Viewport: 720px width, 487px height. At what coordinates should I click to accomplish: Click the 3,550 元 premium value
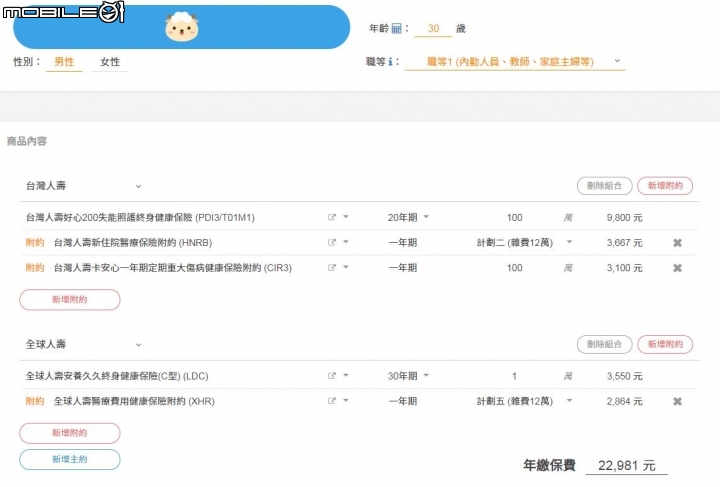click(624, 376)
